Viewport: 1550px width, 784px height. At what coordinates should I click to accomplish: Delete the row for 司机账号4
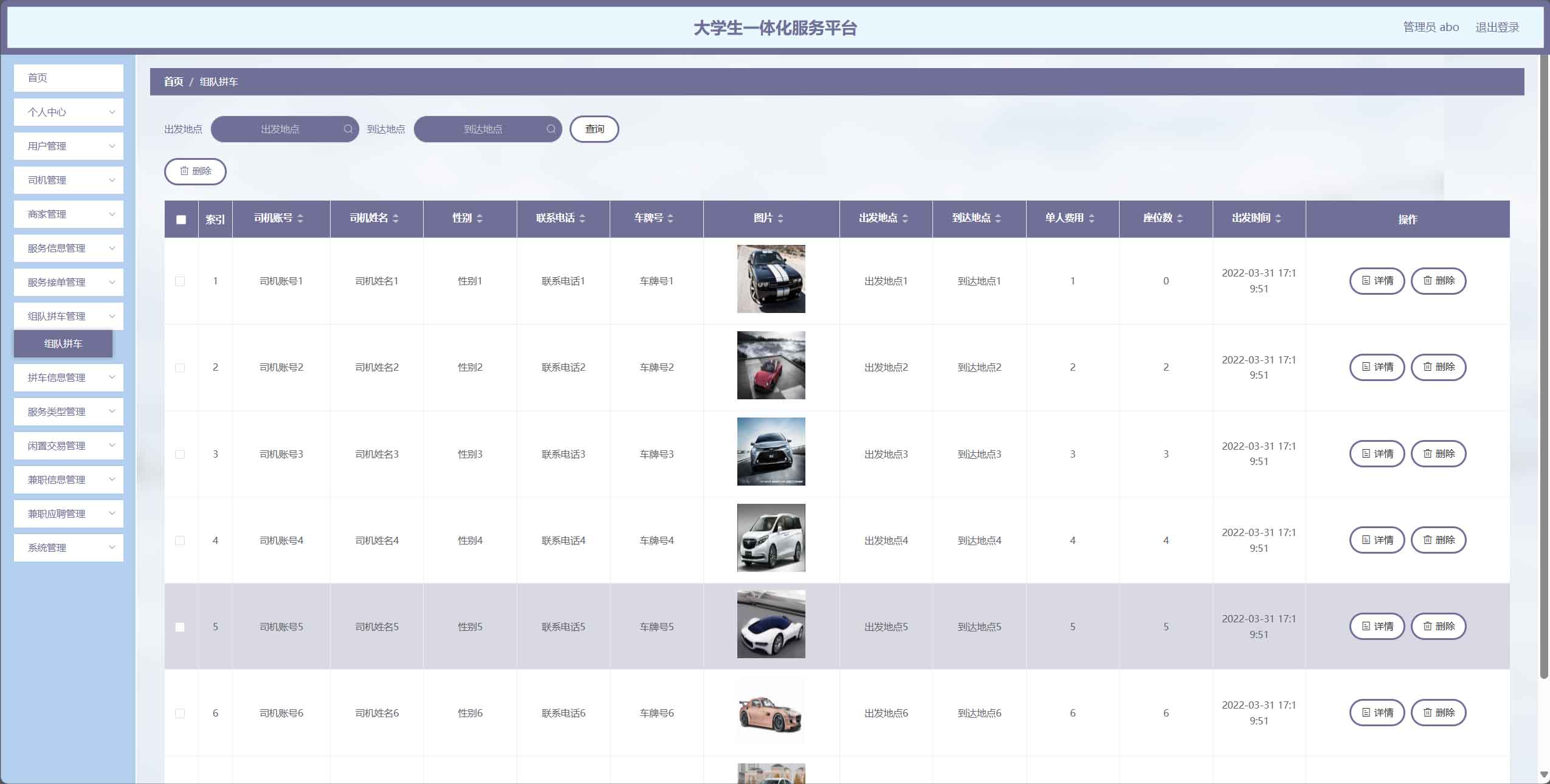(x=1438, y=540)
